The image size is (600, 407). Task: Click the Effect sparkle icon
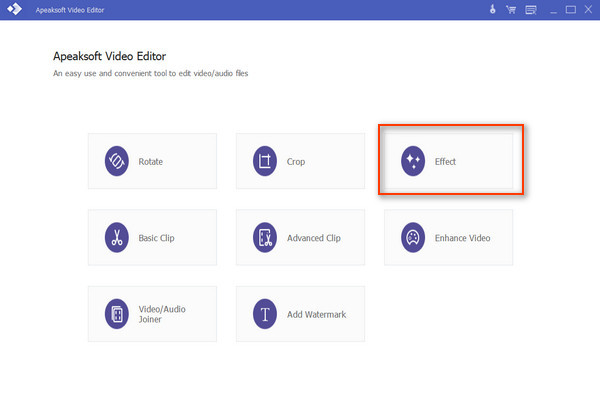(x=413, y=161)
